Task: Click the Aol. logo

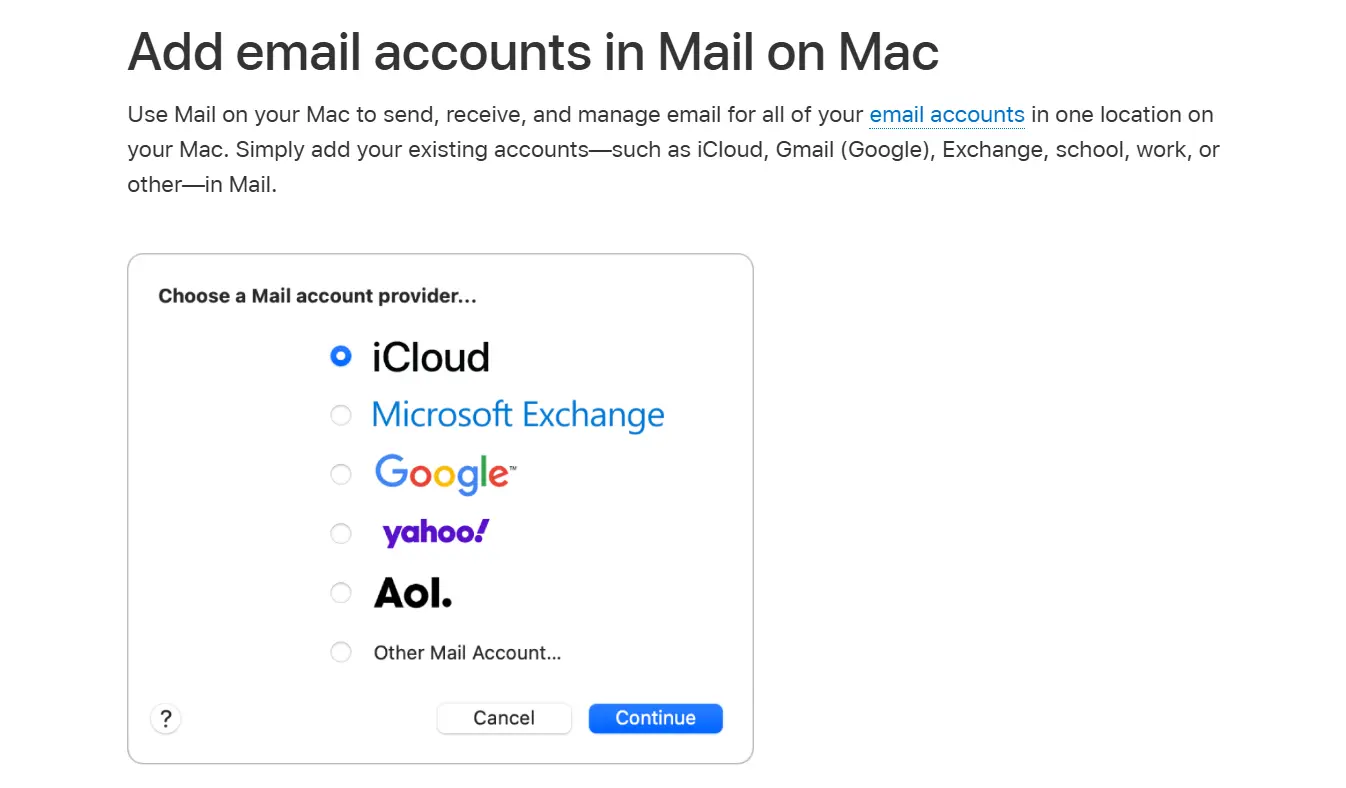Action: (412, 592)
